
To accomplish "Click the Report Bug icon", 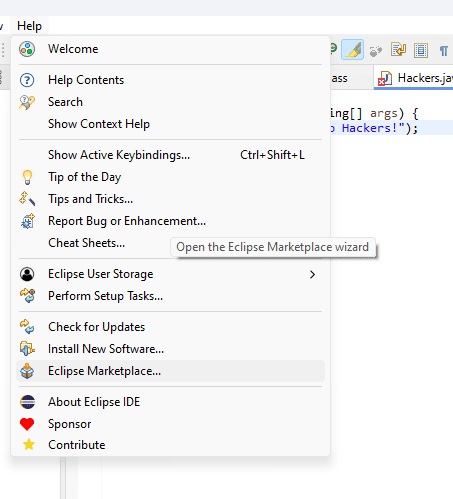I will pos(27,221).
